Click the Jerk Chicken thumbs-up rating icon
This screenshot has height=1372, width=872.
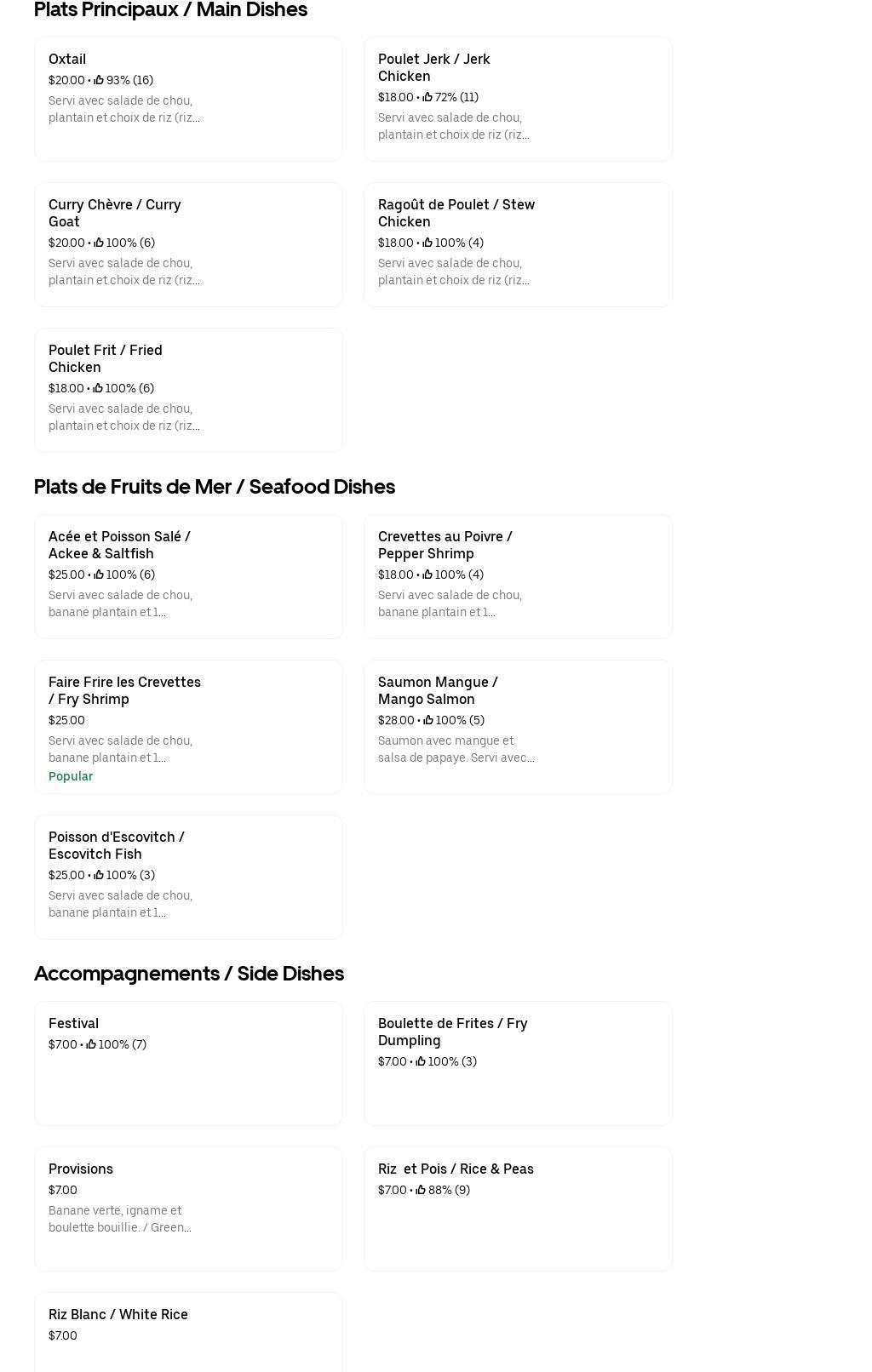427,97
